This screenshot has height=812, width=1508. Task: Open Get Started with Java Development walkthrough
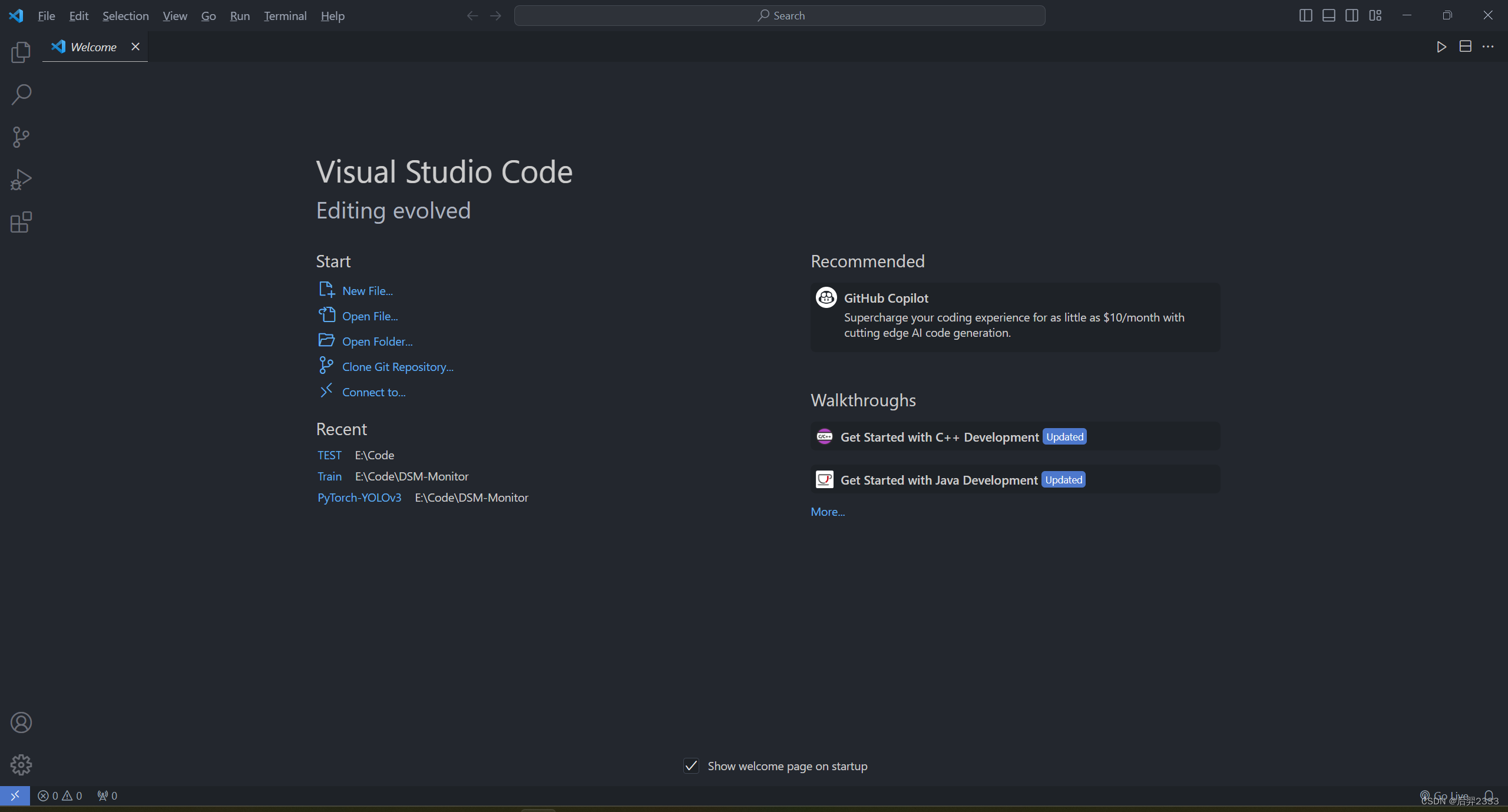pos(1016,479)
